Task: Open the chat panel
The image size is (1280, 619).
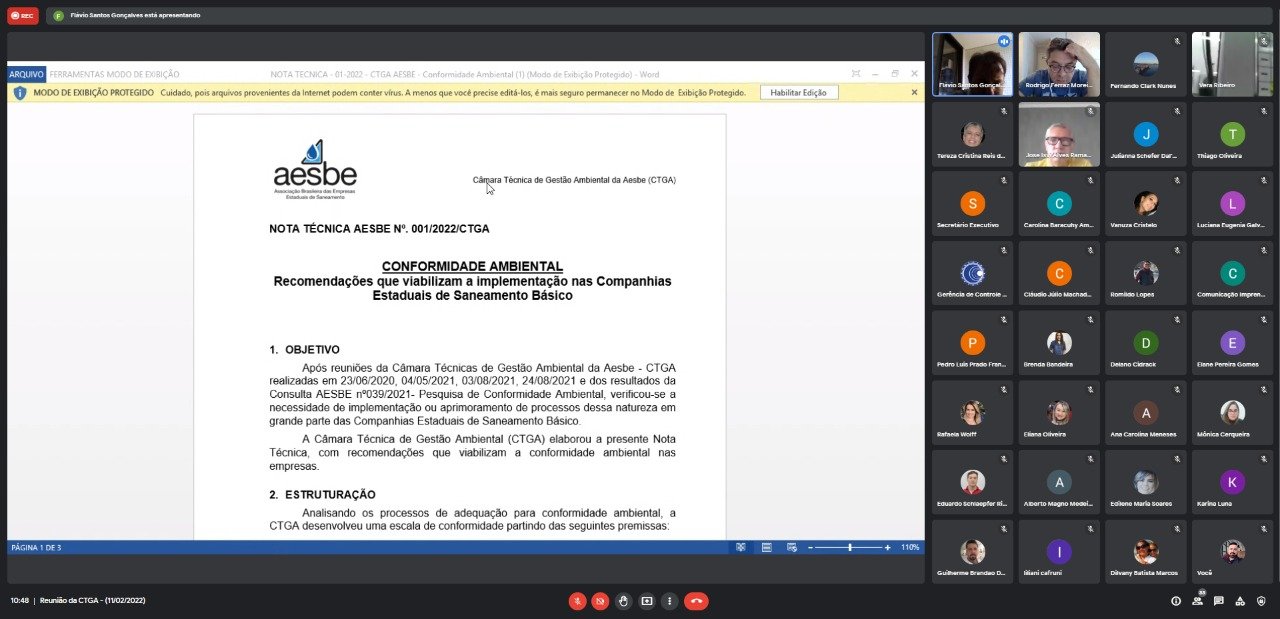Action: click(1218, 601)
